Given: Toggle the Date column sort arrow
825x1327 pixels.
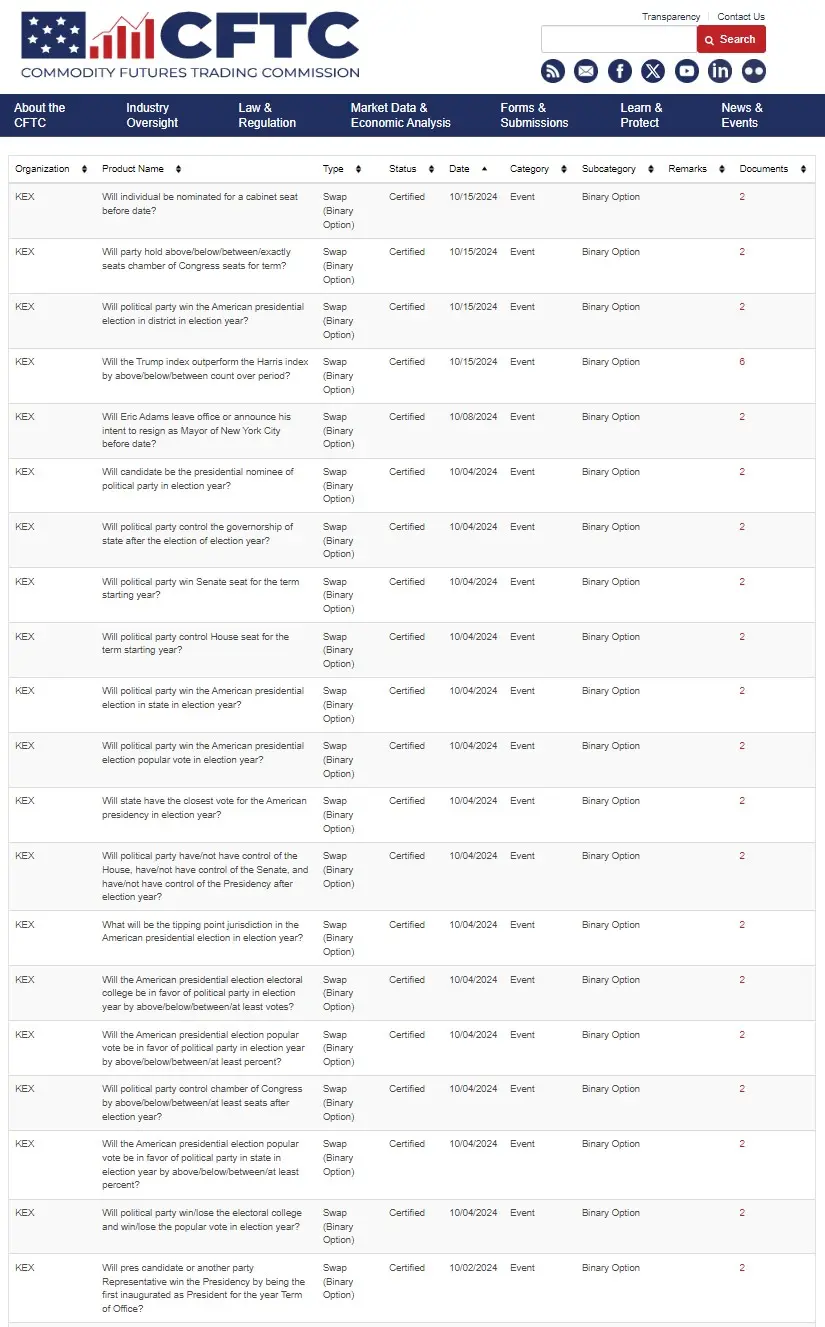Looking at the screenshot, I should [484, 169].
